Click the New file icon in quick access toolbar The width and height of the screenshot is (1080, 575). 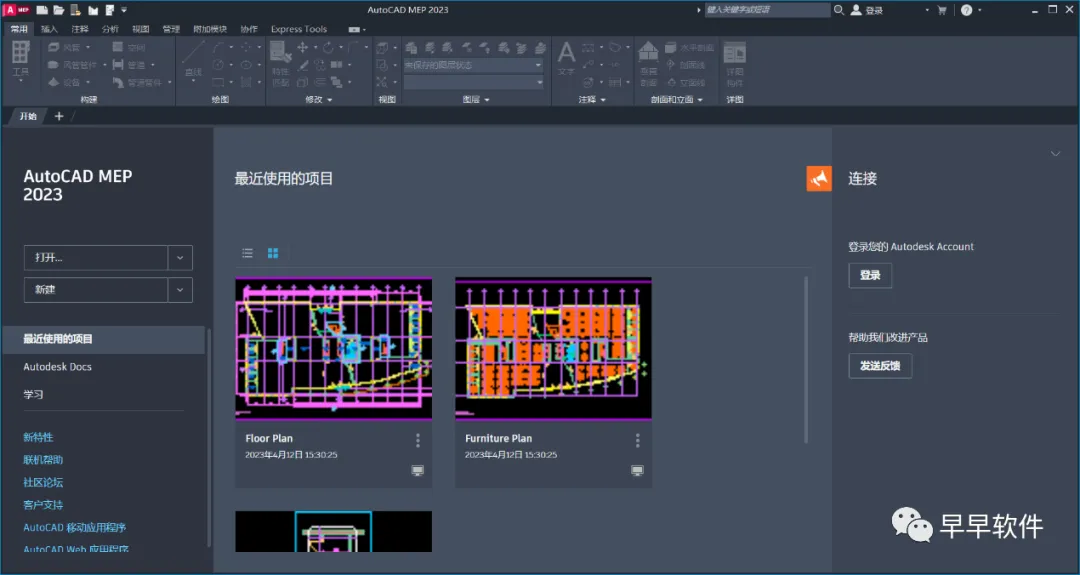(x=43, y=10)
